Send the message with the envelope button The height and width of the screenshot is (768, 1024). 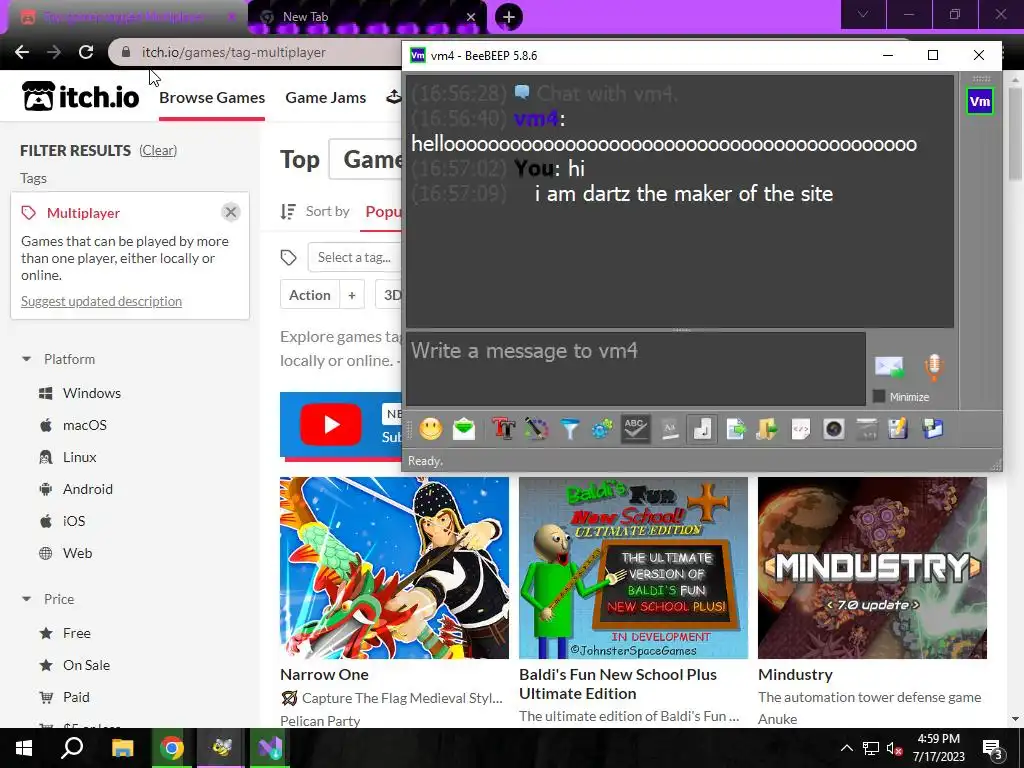click(889, 367)
